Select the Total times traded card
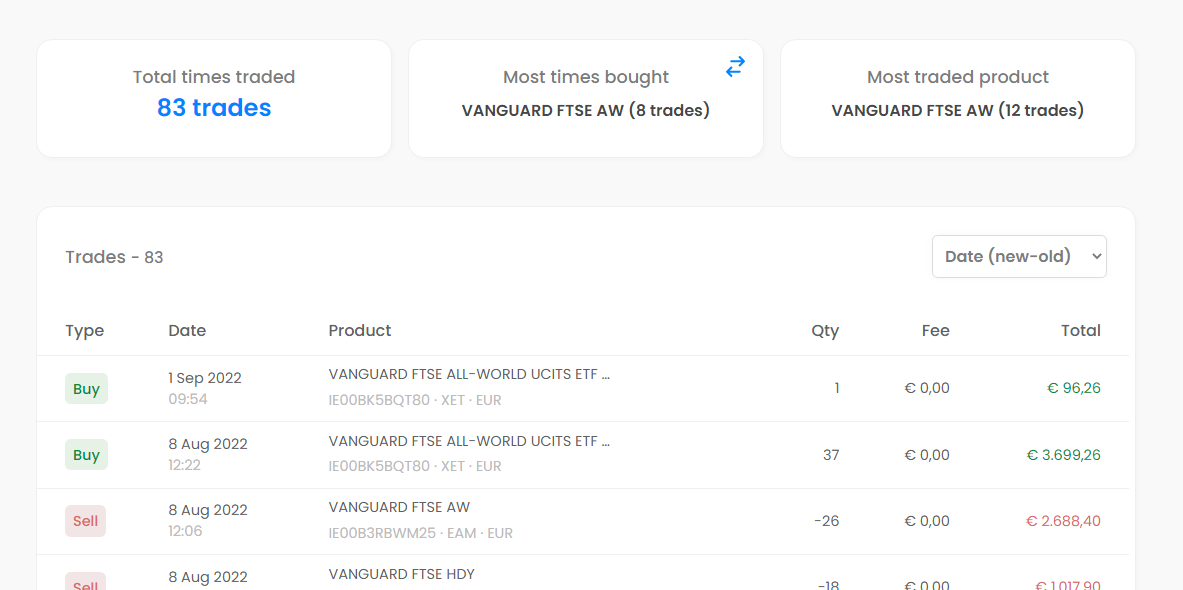Screen dimensions: 1183x590 pos(214,98)
